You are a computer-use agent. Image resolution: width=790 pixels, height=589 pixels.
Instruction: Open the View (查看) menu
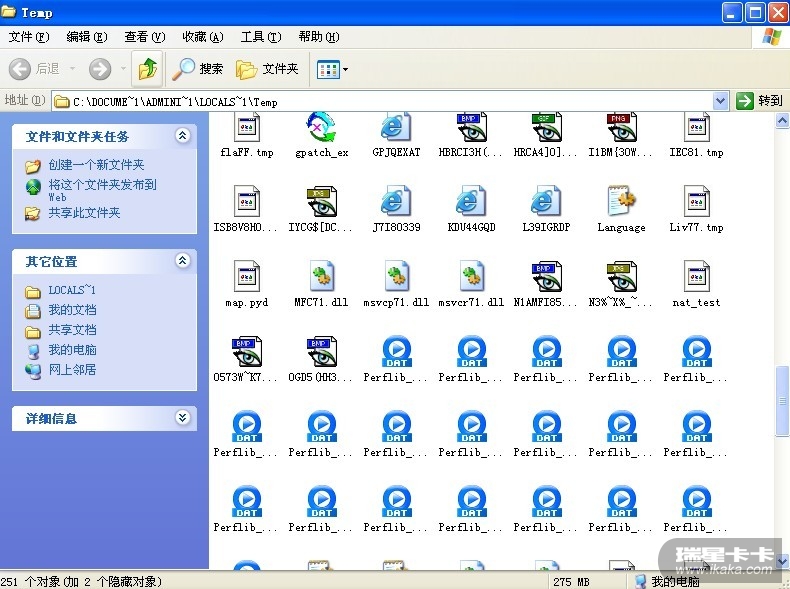click(145, 37)
